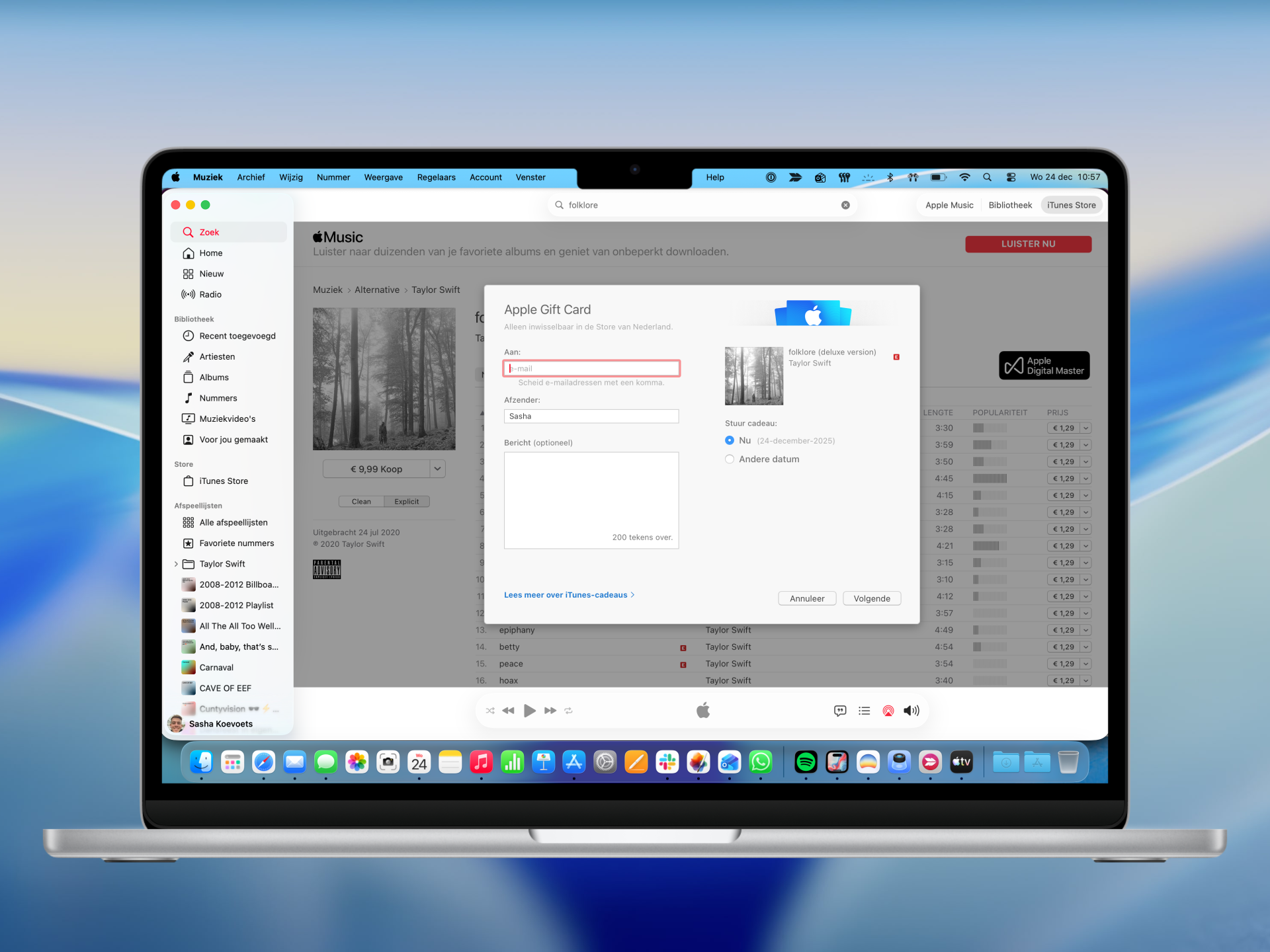Viewport: 1270px width, 952px height.
Task: Open price dropdown for the hoax track
Action: coord(1086,681)
